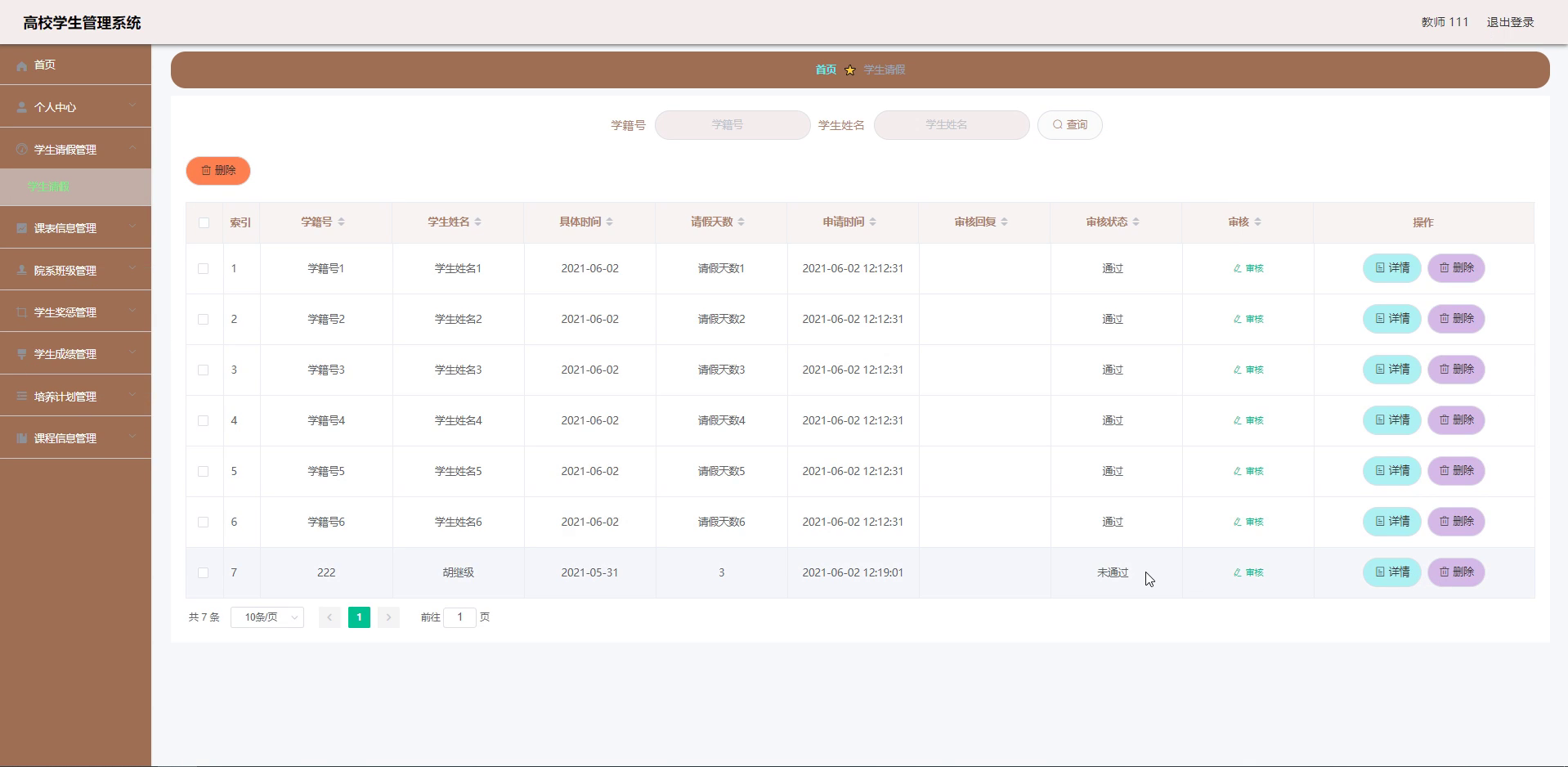Expand the 课程信息管理 menu chevron
Viewport: 1568px width, 767px height.
tap(132, 437)
